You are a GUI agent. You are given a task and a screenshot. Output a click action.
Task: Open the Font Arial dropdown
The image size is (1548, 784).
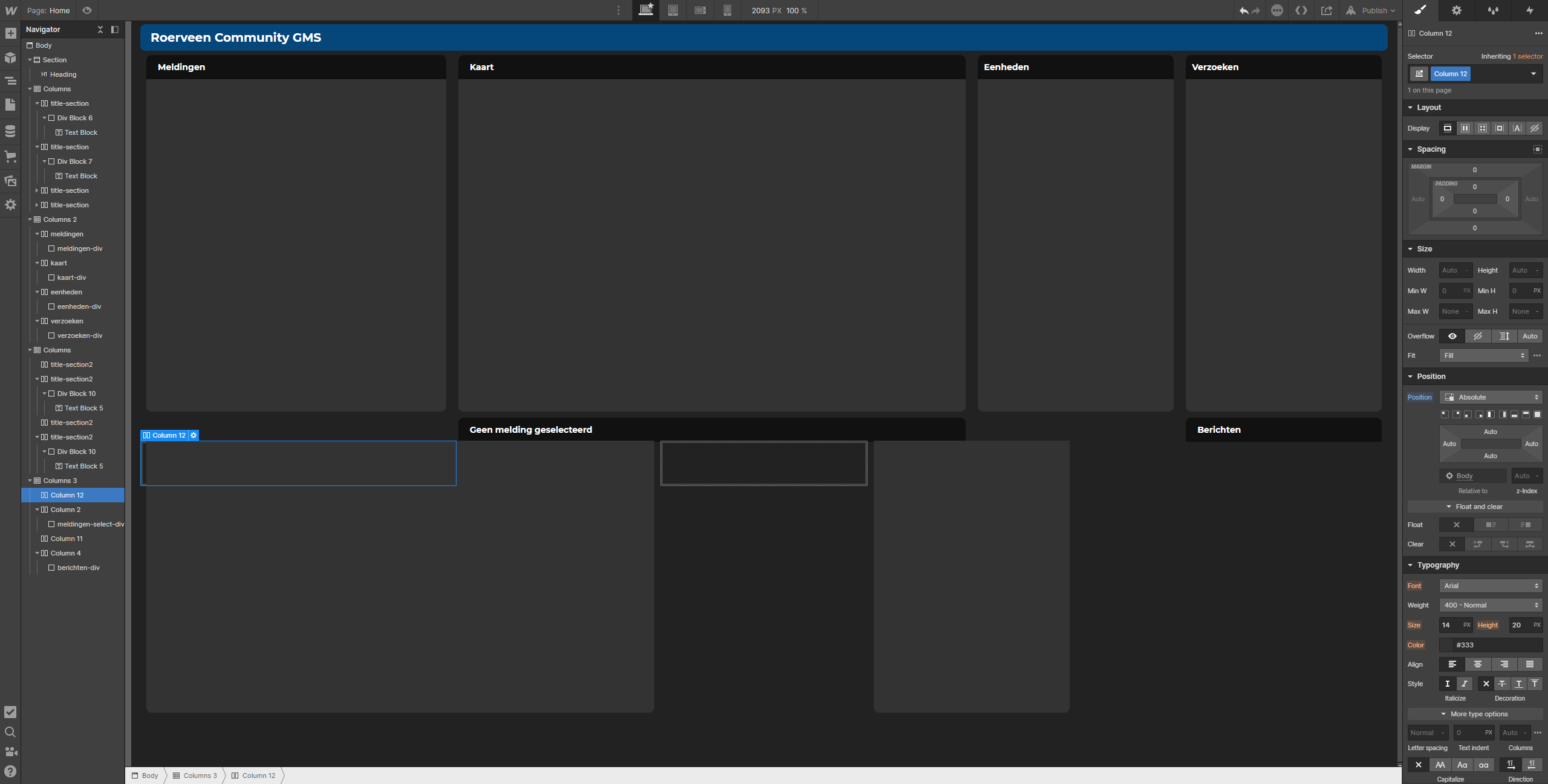(1491, 586)
